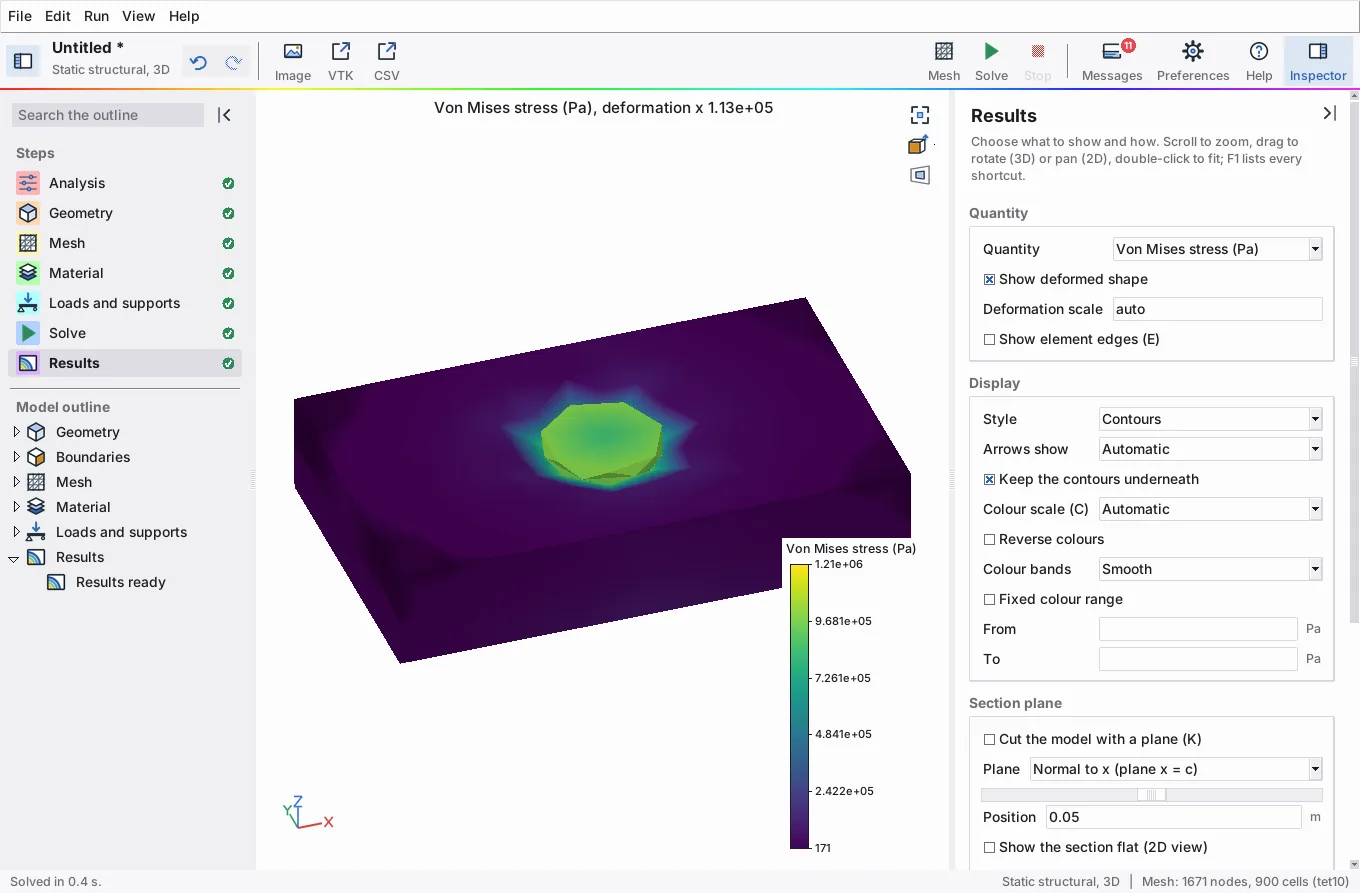Image resolution: width=1360 pixels, height=893 pixels.
Task: Click the projection view icon below cube
Action: pos(920,175)
